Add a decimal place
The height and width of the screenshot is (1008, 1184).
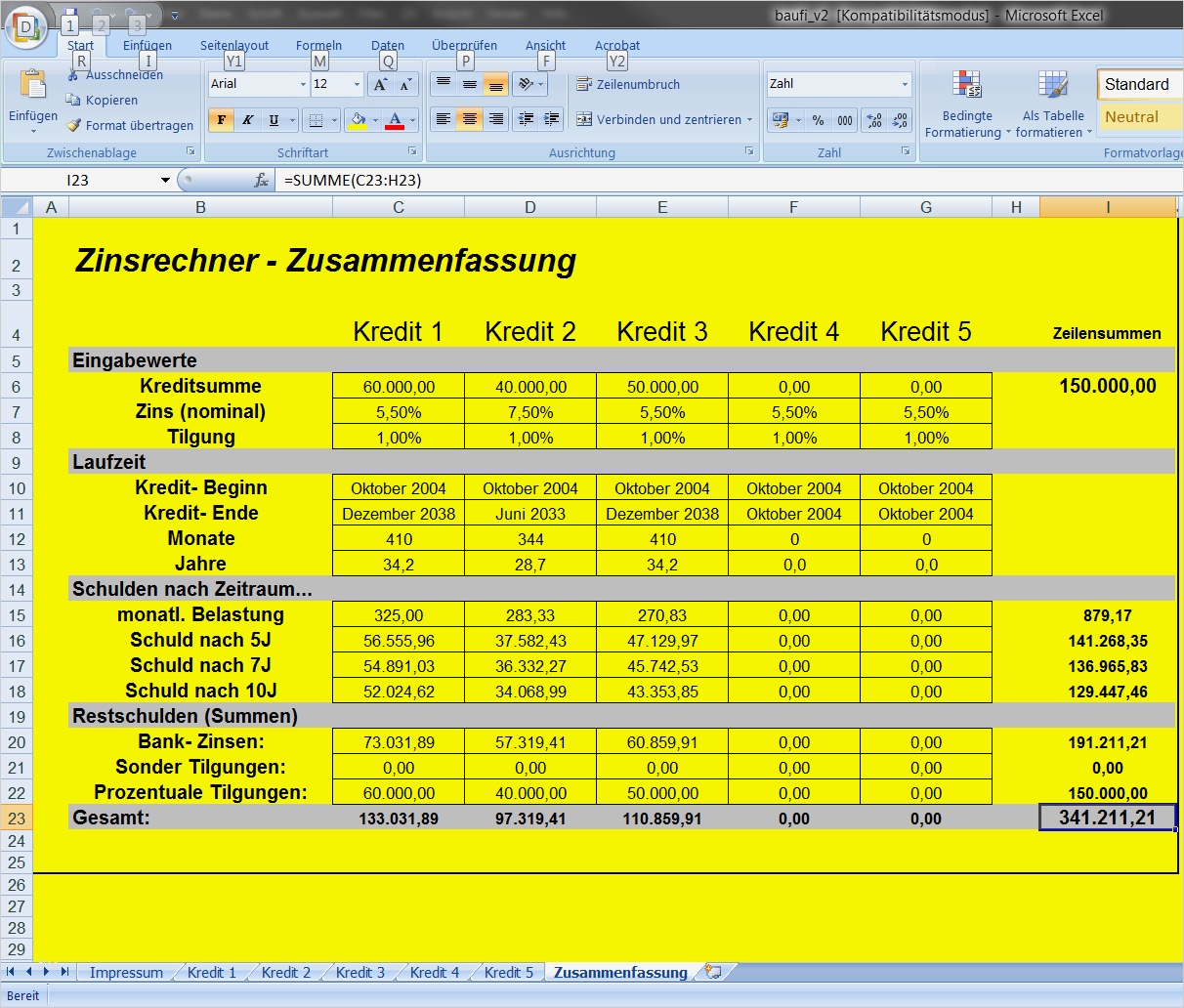tap(874, 120)
